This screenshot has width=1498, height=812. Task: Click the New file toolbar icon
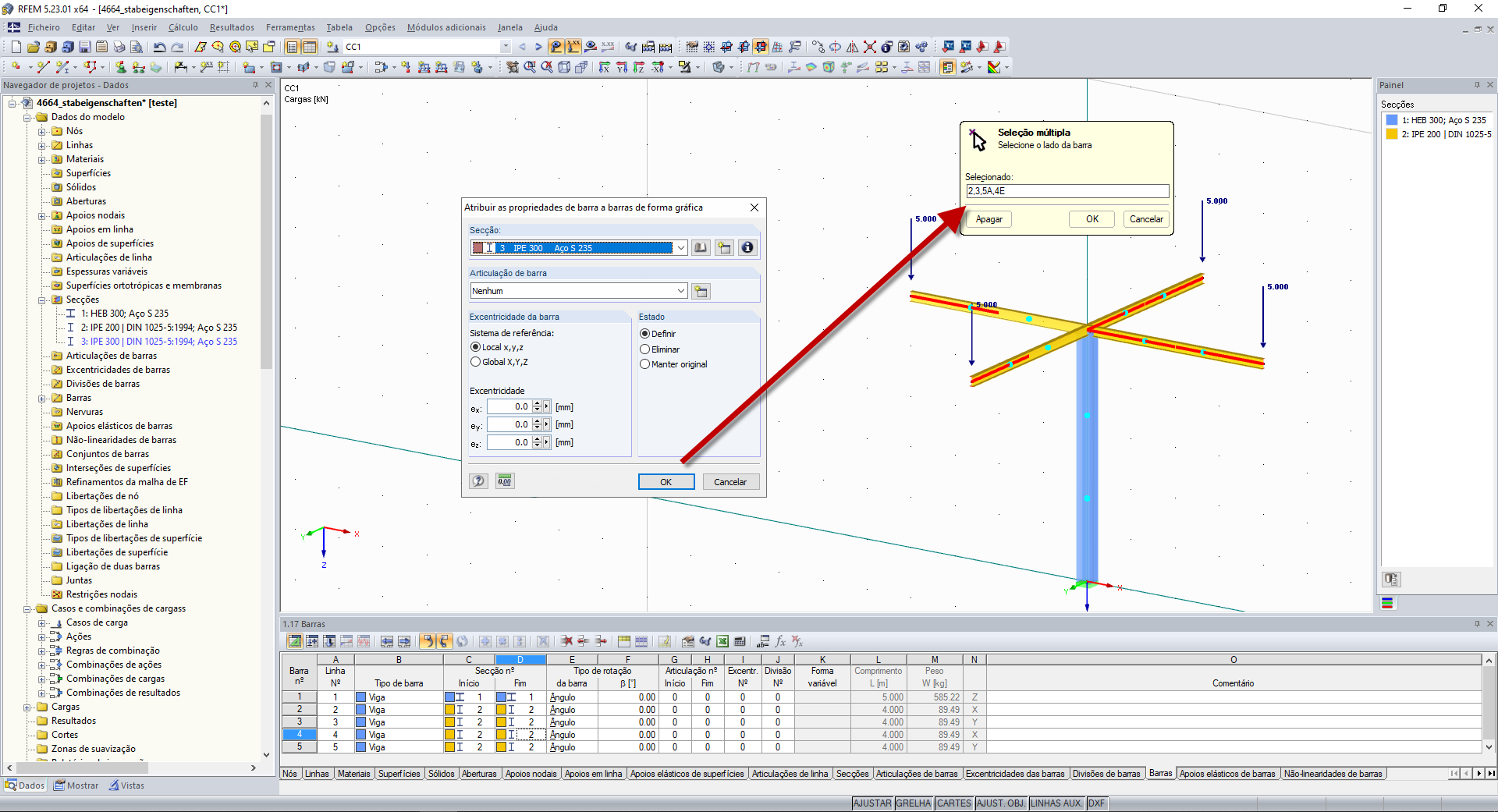point(16,47)
